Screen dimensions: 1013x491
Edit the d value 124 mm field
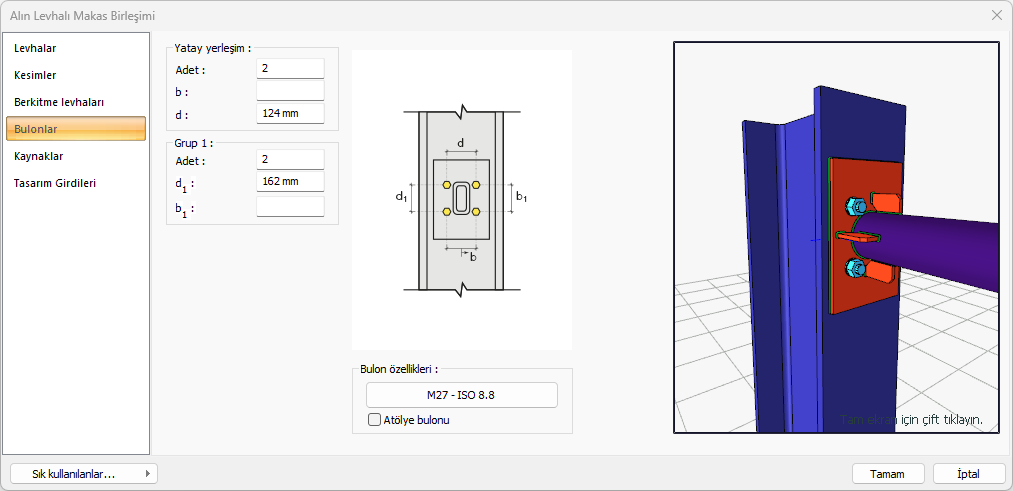point(290,113)
